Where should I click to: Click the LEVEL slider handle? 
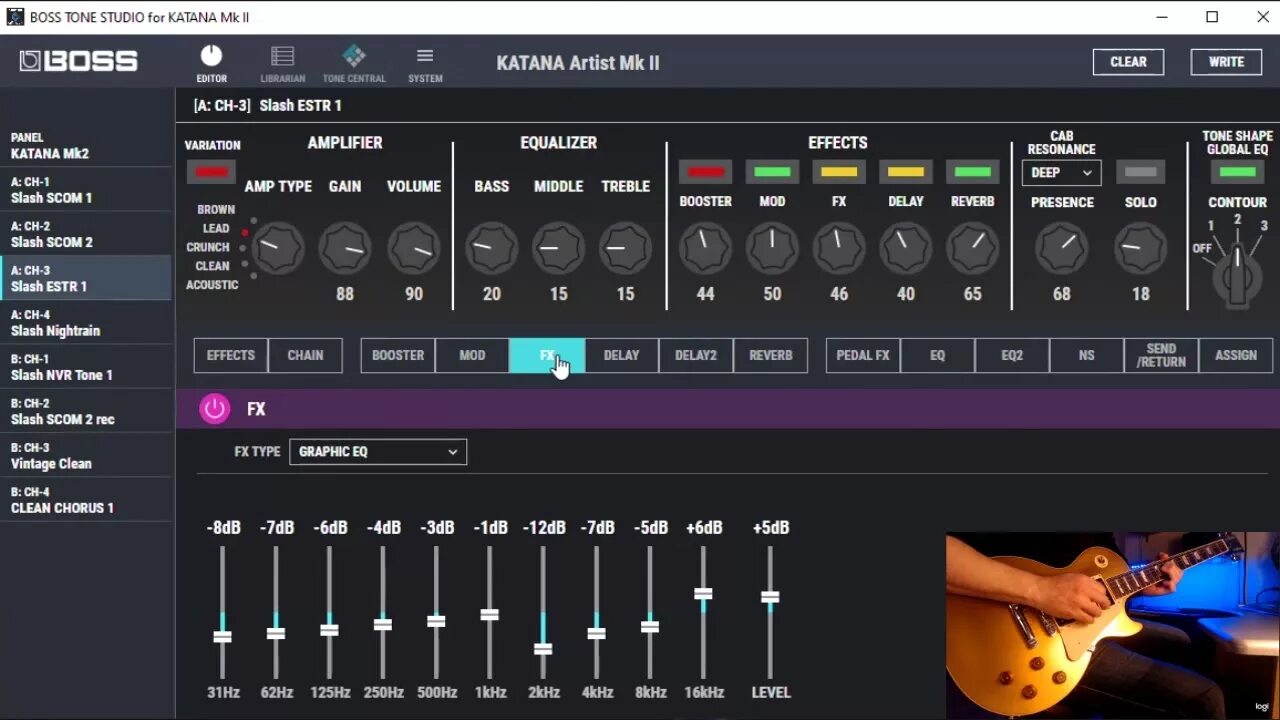coord(770,597)
